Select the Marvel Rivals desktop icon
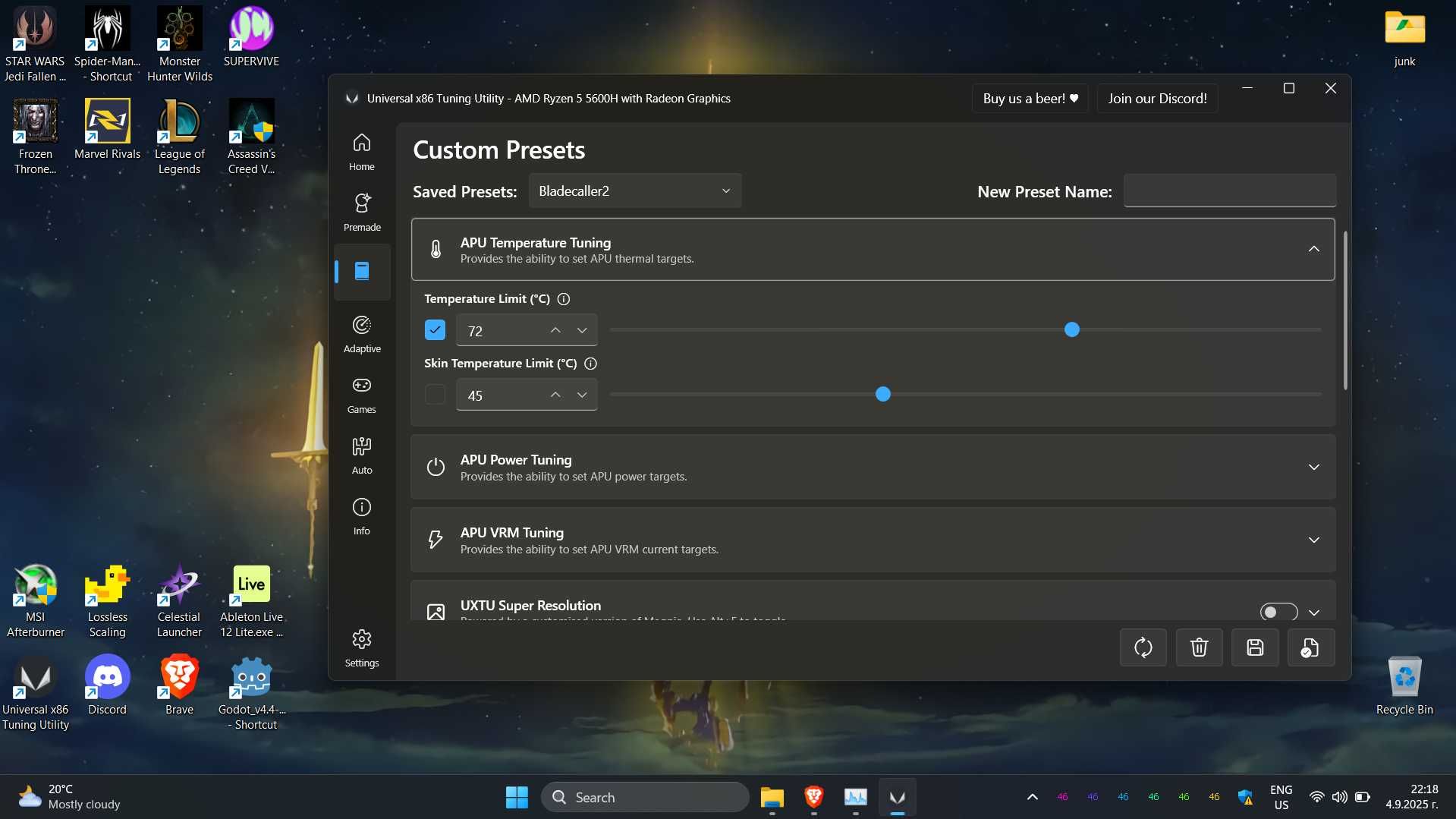 pos(107,130)
